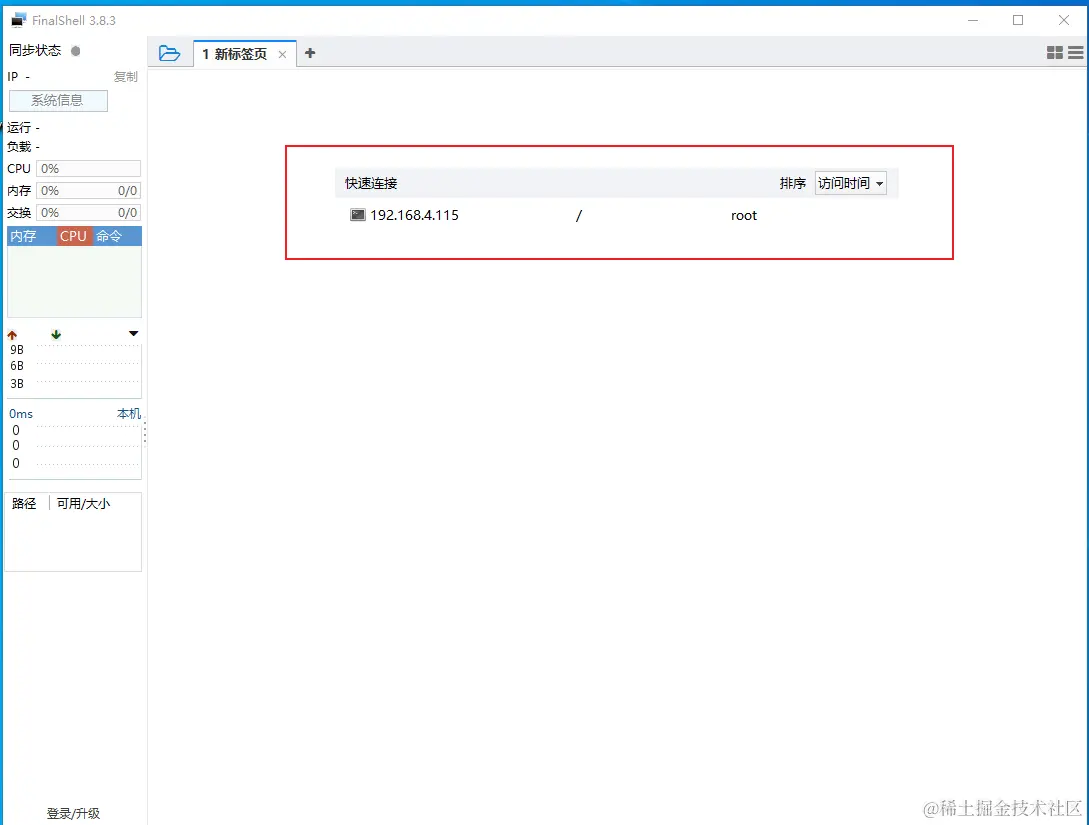Click the CPU usage 0% bar
This screenshot has height=825, width=1089.
(88, 169)
